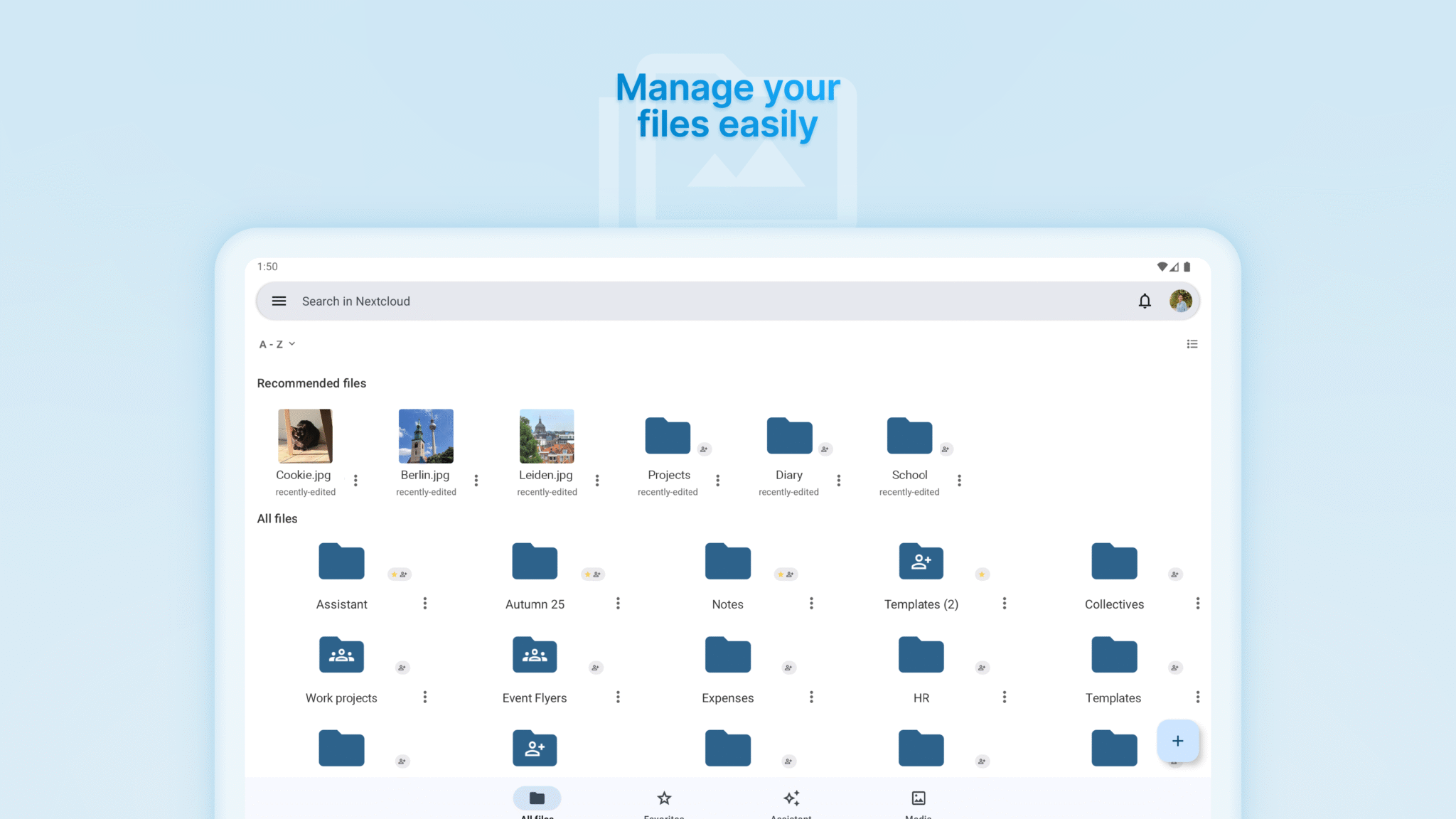1456x819 pixels.
Task: Open the Expenses folder
Action: point(728,655)
